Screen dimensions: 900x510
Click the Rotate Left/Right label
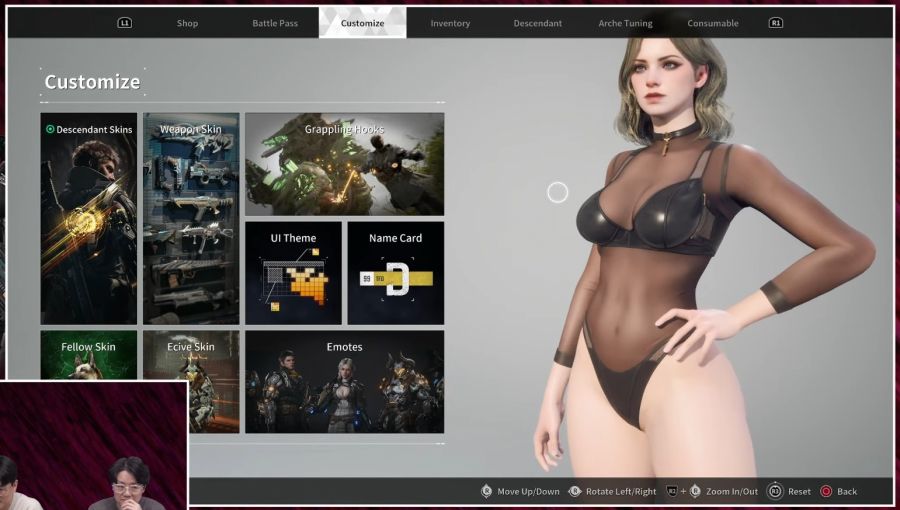pyautogui.click(x=621, y=492)
